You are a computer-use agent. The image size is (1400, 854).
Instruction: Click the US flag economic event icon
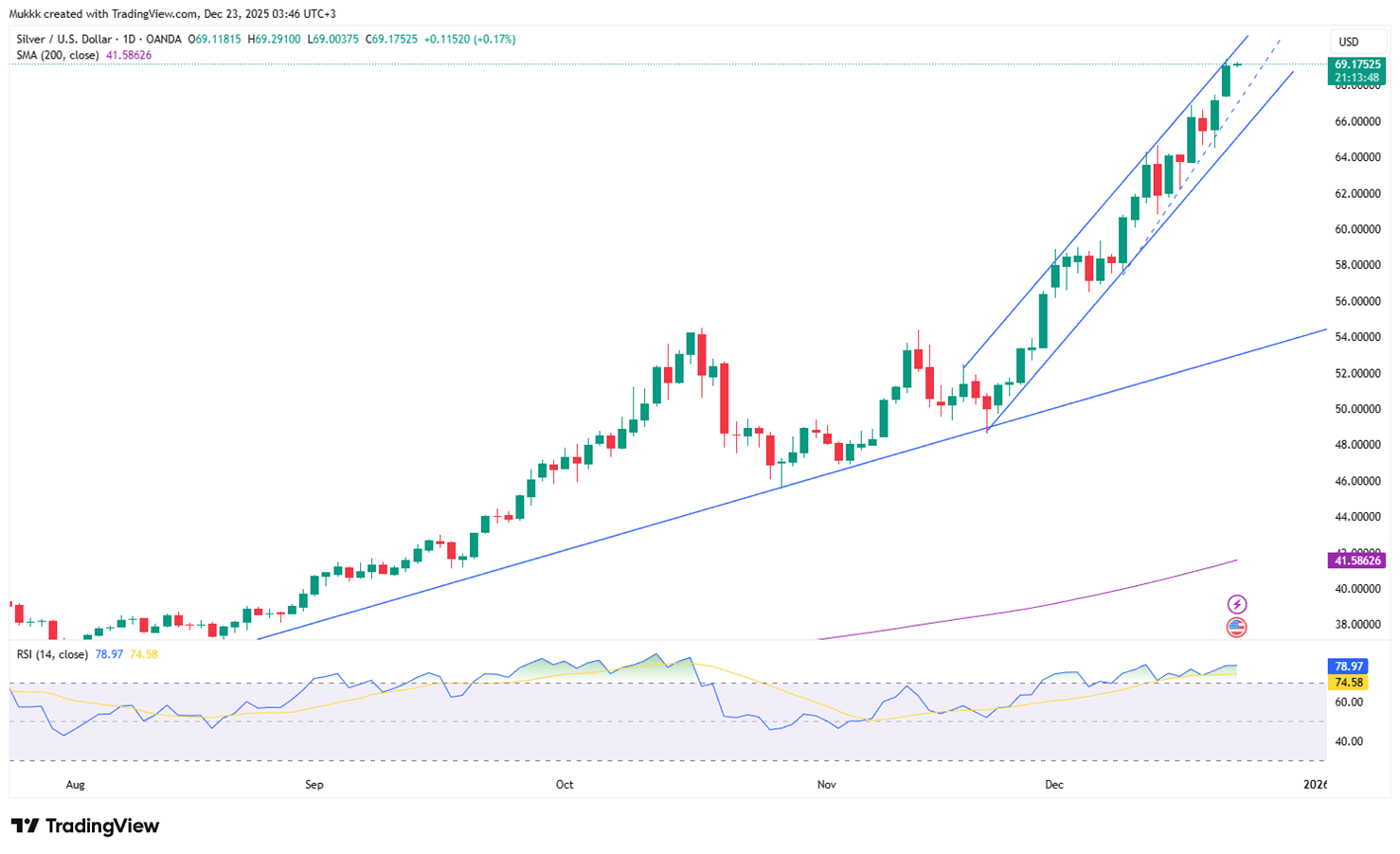[x=1236, y=627]
